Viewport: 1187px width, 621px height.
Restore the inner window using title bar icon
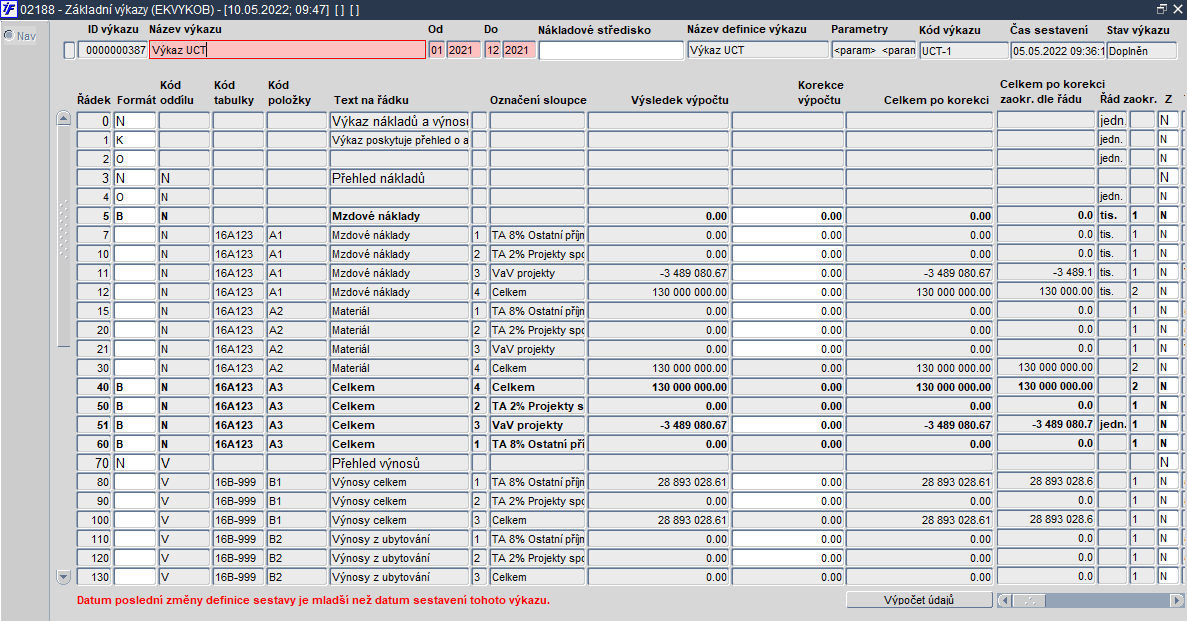pyautogui.click(x=1162, y=9)
